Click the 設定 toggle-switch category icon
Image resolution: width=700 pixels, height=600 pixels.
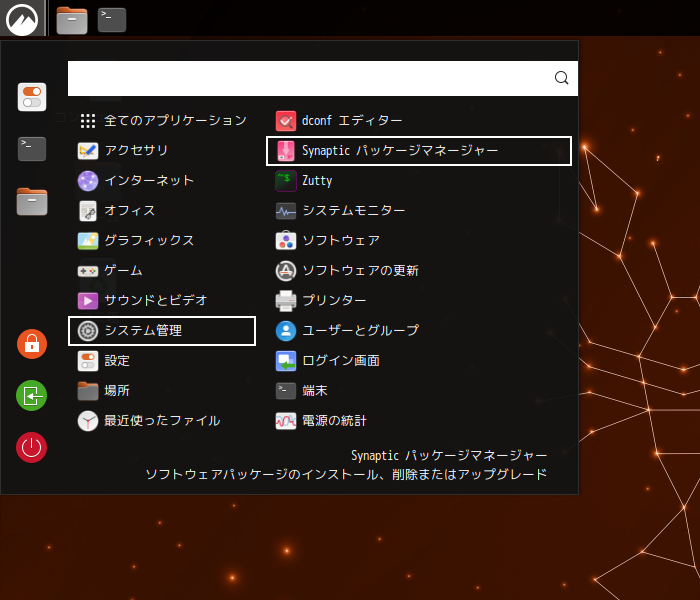tap(88, 361)
